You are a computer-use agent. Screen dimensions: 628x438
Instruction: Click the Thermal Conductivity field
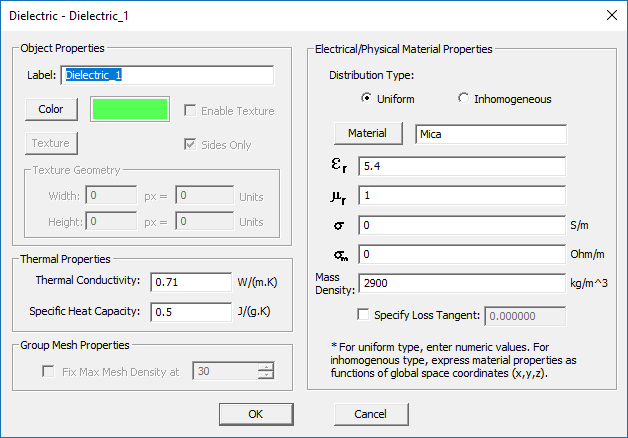pos(191,282)
